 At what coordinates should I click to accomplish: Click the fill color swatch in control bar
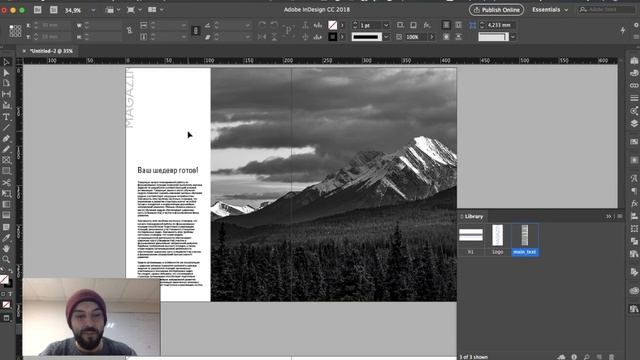point(333,25)
